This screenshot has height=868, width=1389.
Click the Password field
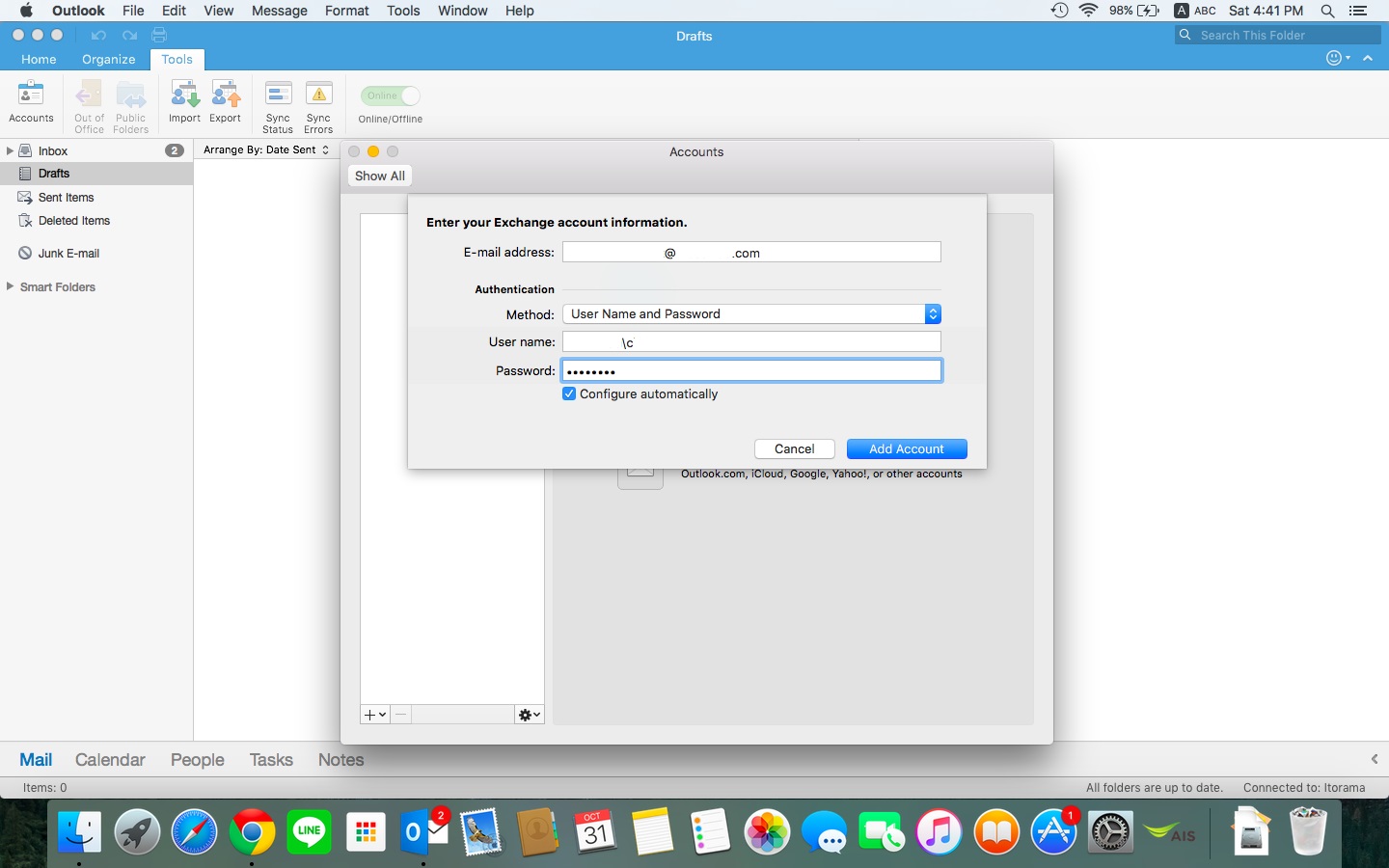click(751, 370)
